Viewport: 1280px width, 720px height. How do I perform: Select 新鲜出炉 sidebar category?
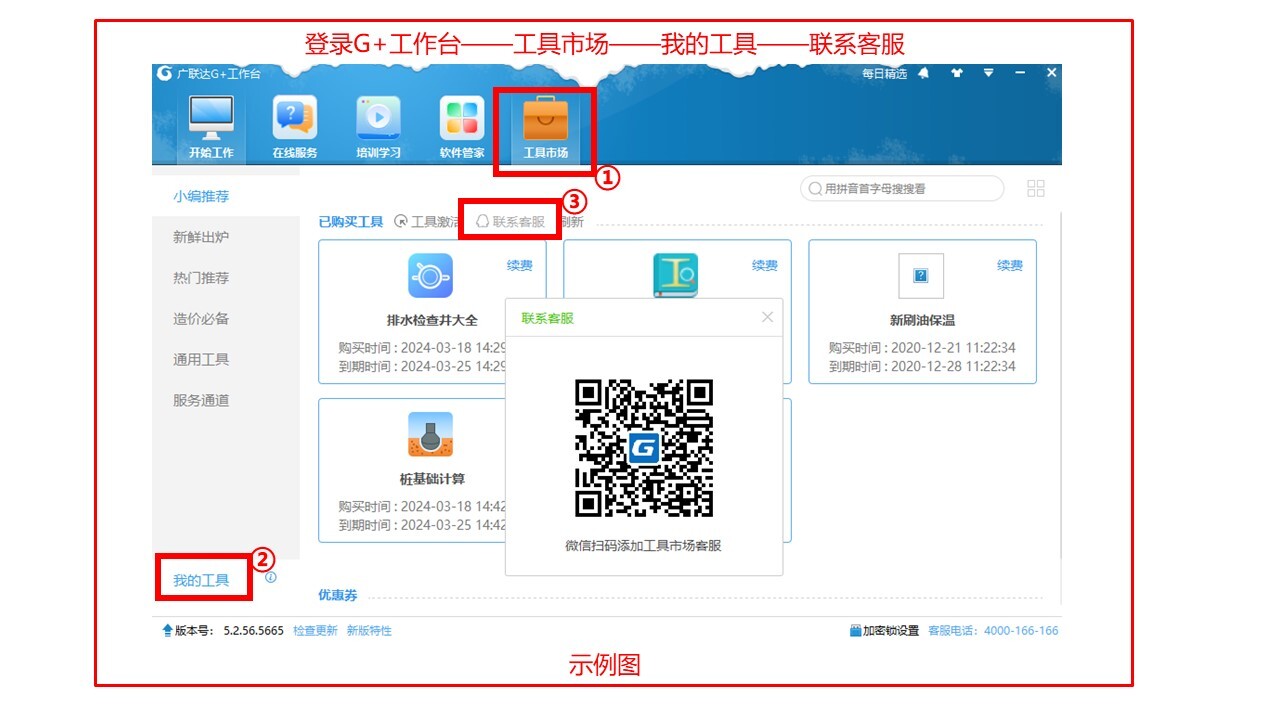(201, 237)
